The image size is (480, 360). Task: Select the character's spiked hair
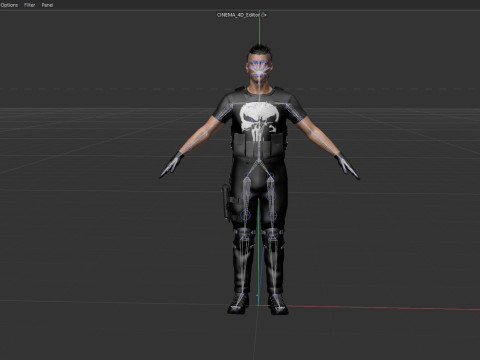point(260,51)
